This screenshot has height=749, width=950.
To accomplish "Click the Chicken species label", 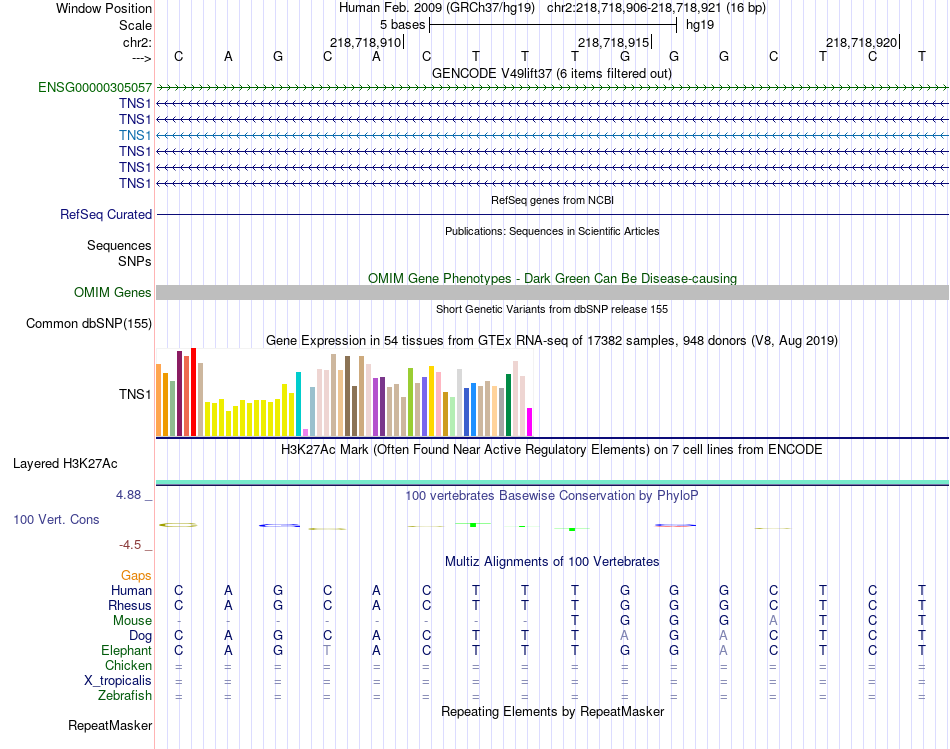I will coord(128,666).
